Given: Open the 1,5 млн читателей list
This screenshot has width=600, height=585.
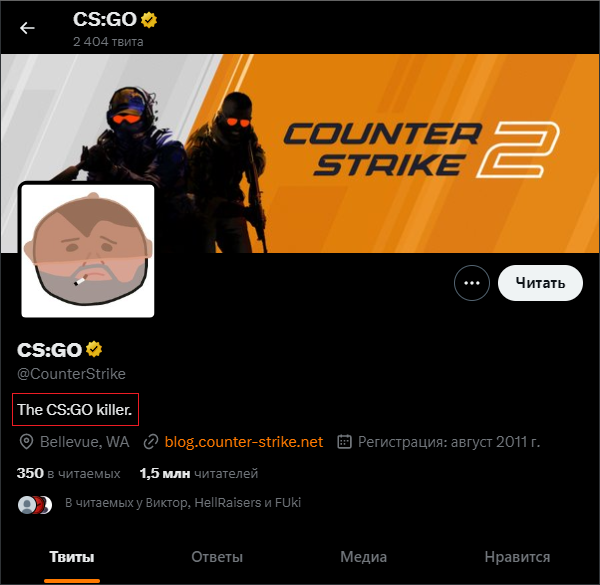Looking at the screenshot, I should click(199, 473).
